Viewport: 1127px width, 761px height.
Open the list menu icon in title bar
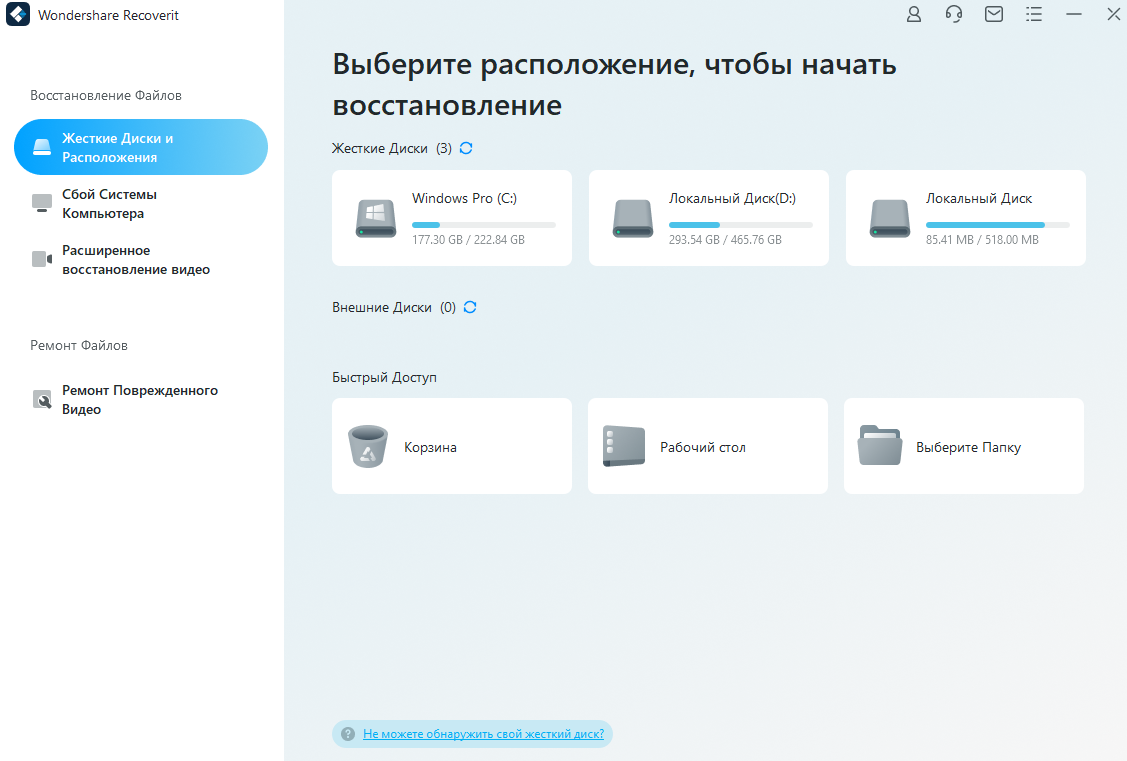1034,14
